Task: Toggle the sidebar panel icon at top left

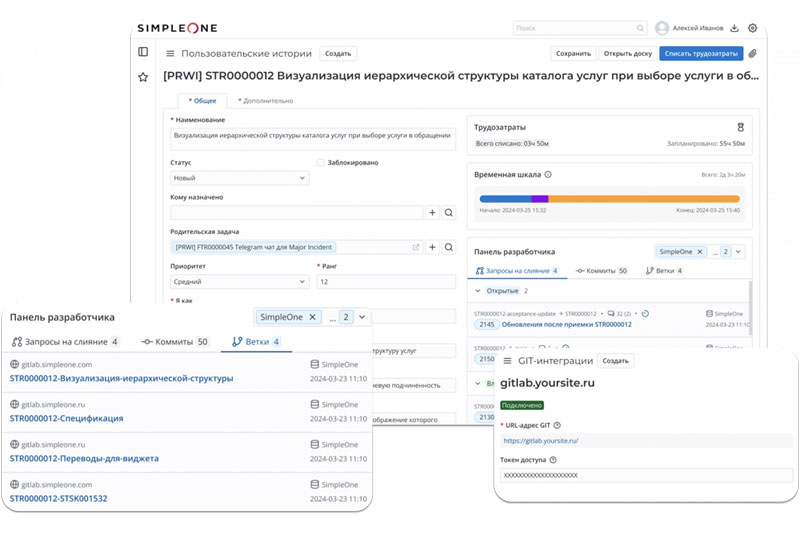Action: coord(143,52)
